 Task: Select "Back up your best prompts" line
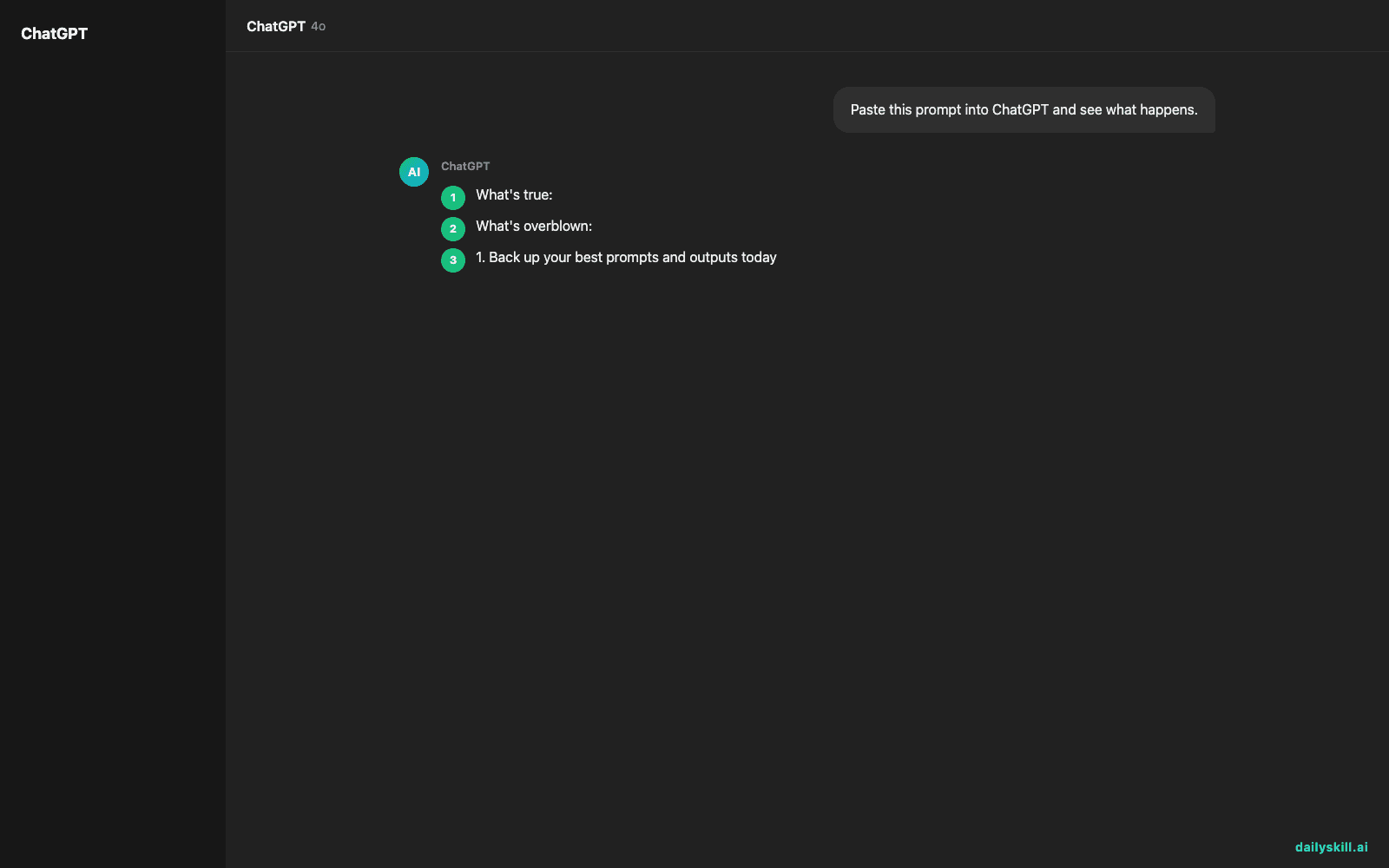[x=626, y=258]
